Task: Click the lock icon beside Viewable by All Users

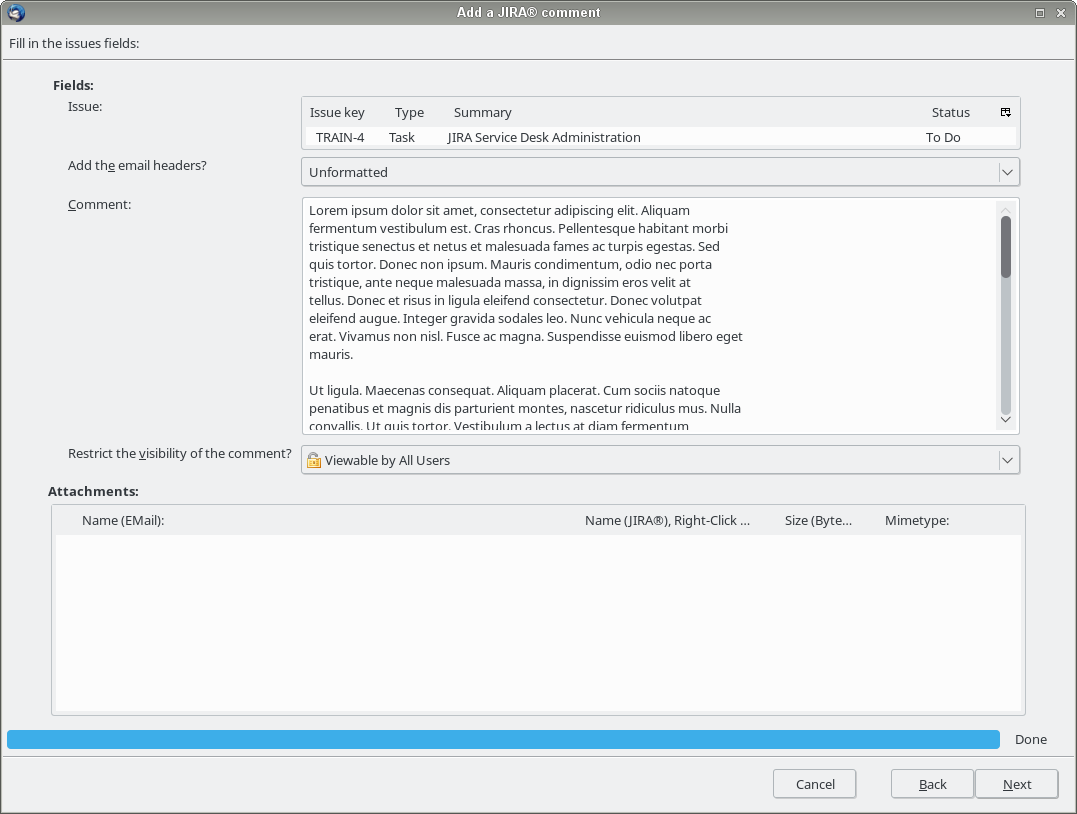Action: (314, 460)
